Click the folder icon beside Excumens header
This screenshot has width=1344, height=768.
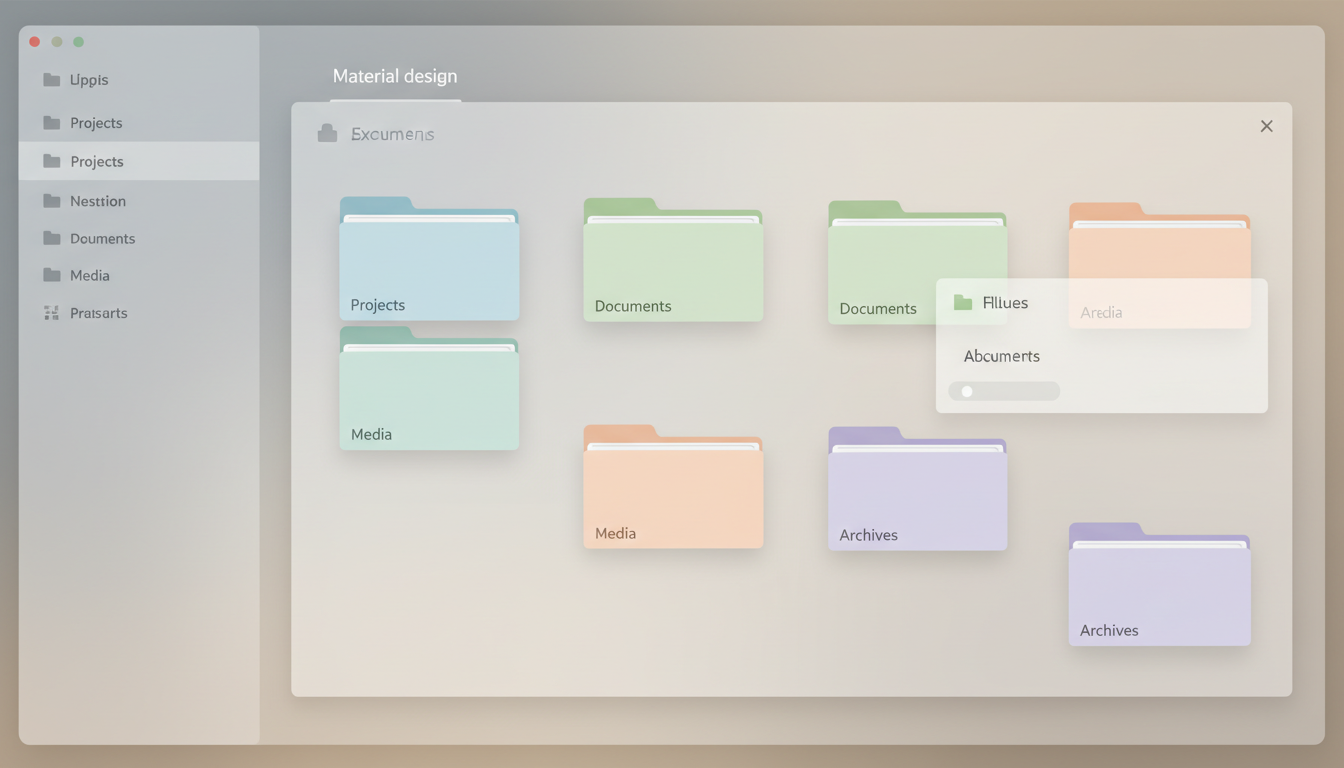pos(327,131)
